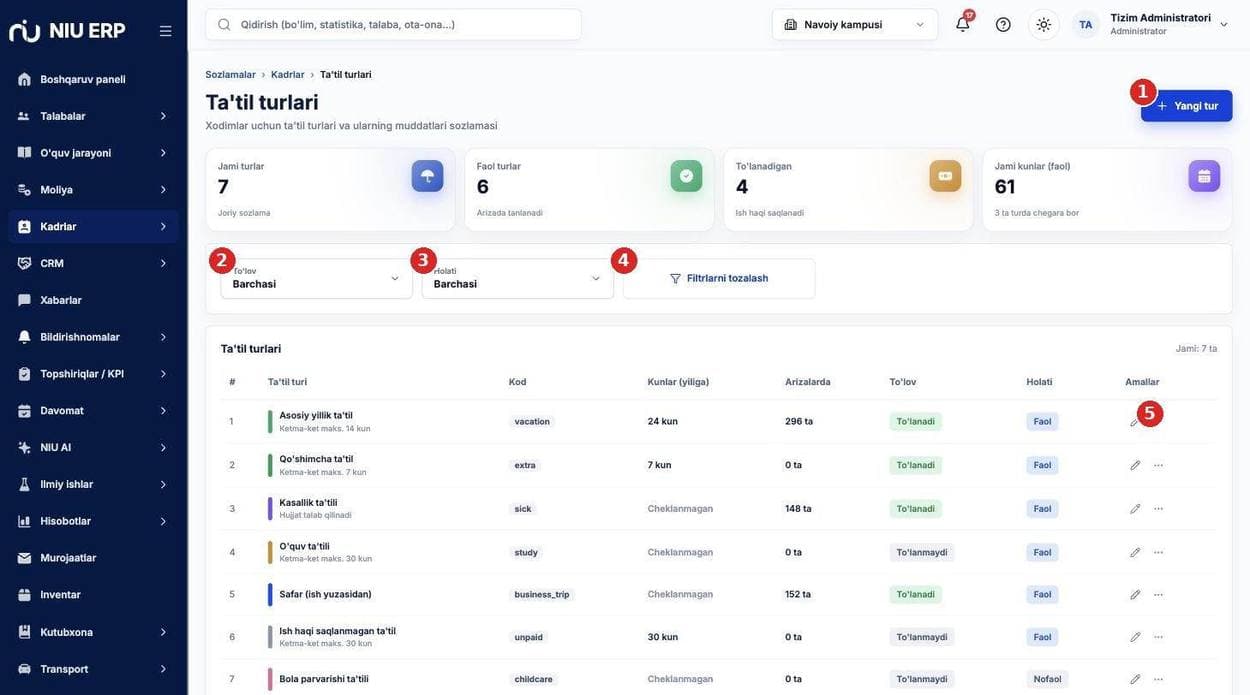
Task: Open more actions for Kasallik ta'tili
Action: (1158, 509)
